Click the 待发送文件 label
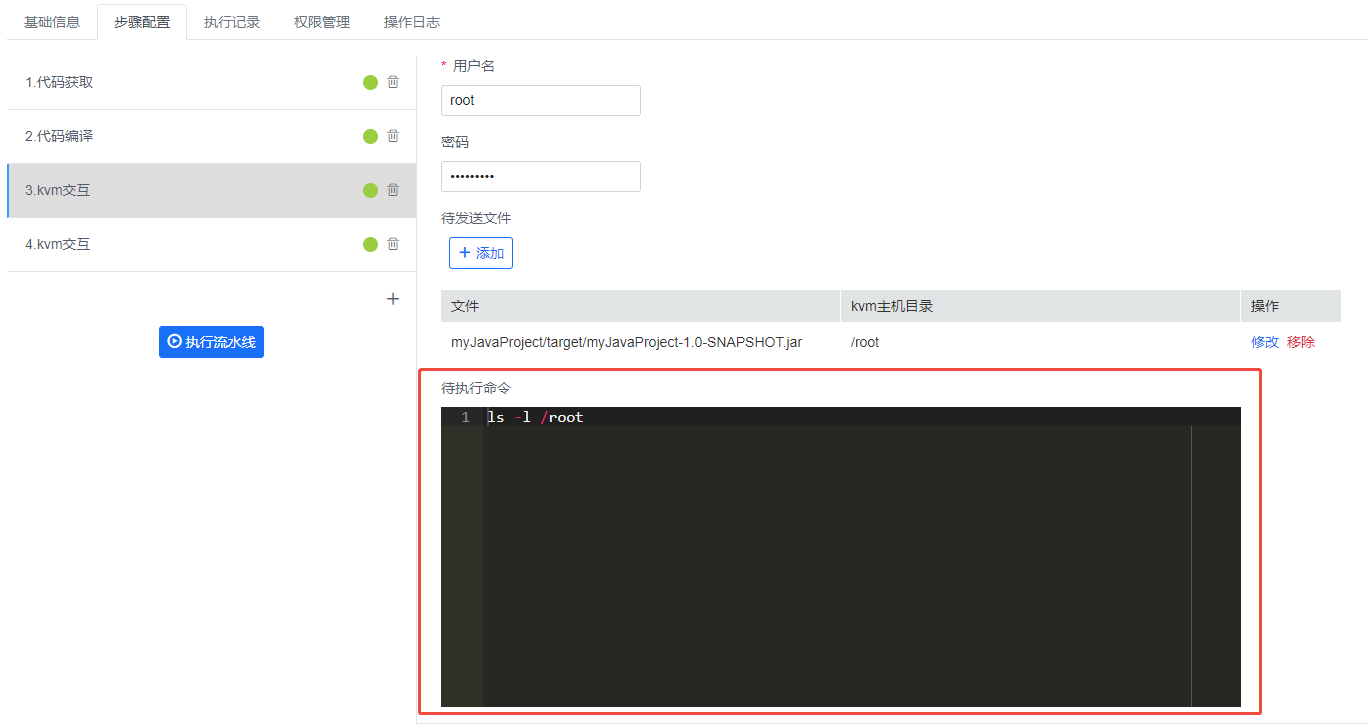The image size is (1368, 725). (x=476, y=218)
